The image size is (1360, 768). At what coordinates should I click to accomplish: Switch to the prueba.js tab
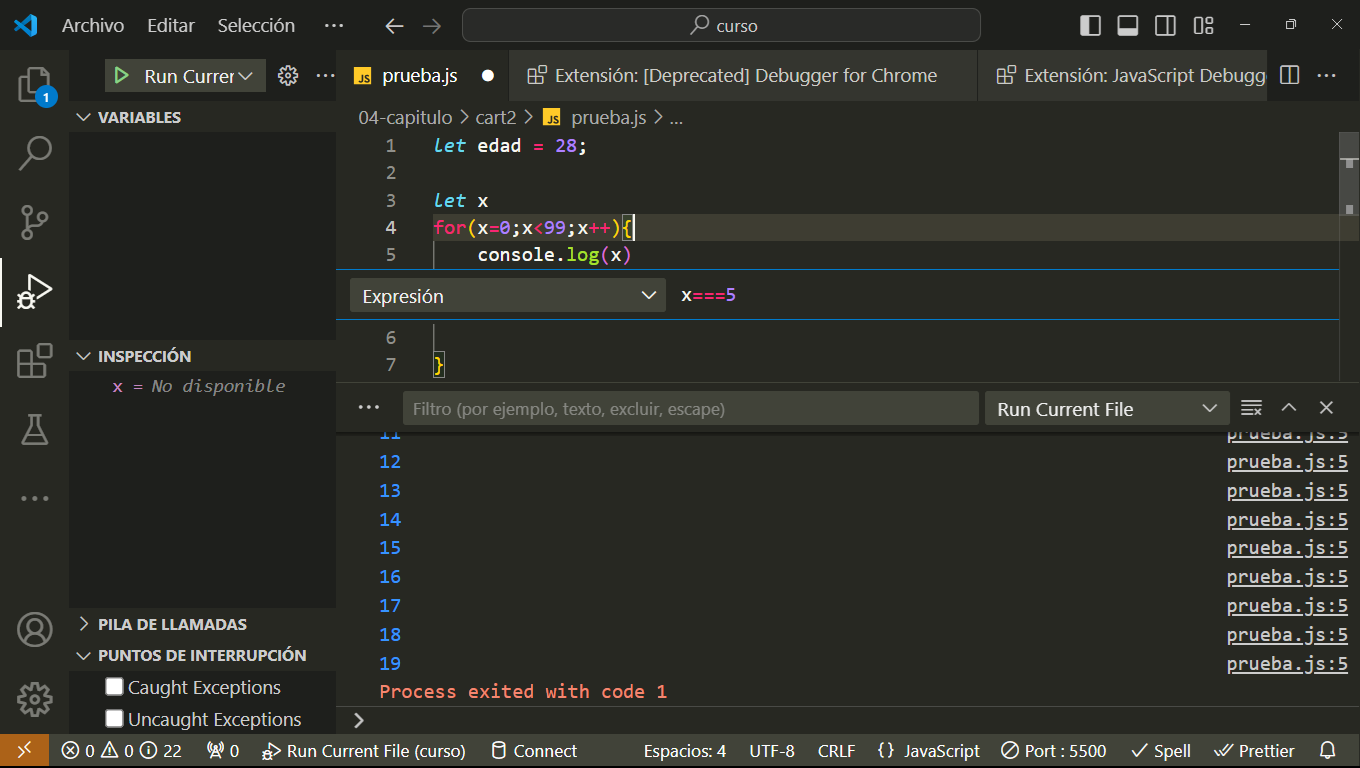click(419, 76)
